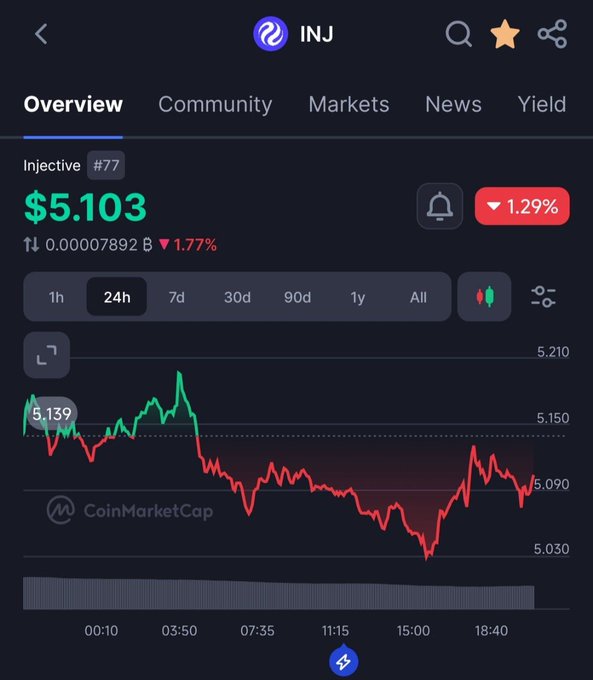The height and width of the screenshot is (680, 593).
Task: Tap the share icon
Action: pos(552,34)
